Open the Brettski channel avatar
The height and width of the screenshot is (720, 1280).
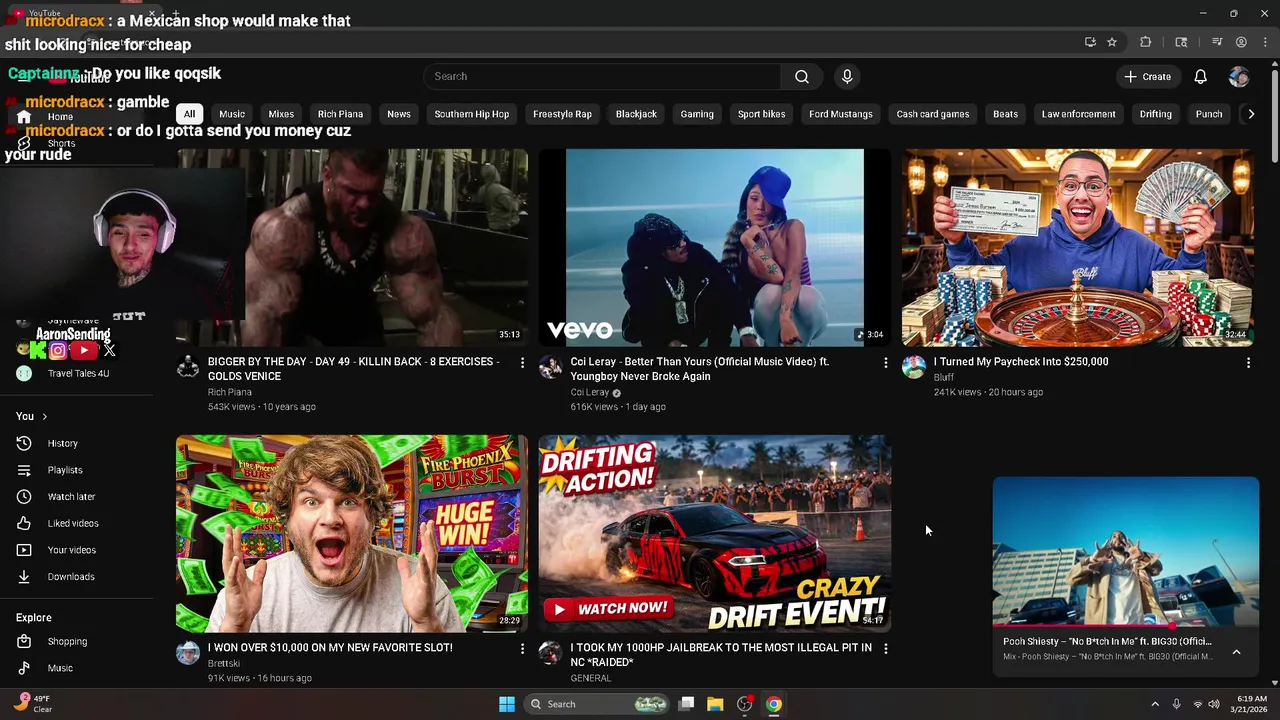[188, 653]
